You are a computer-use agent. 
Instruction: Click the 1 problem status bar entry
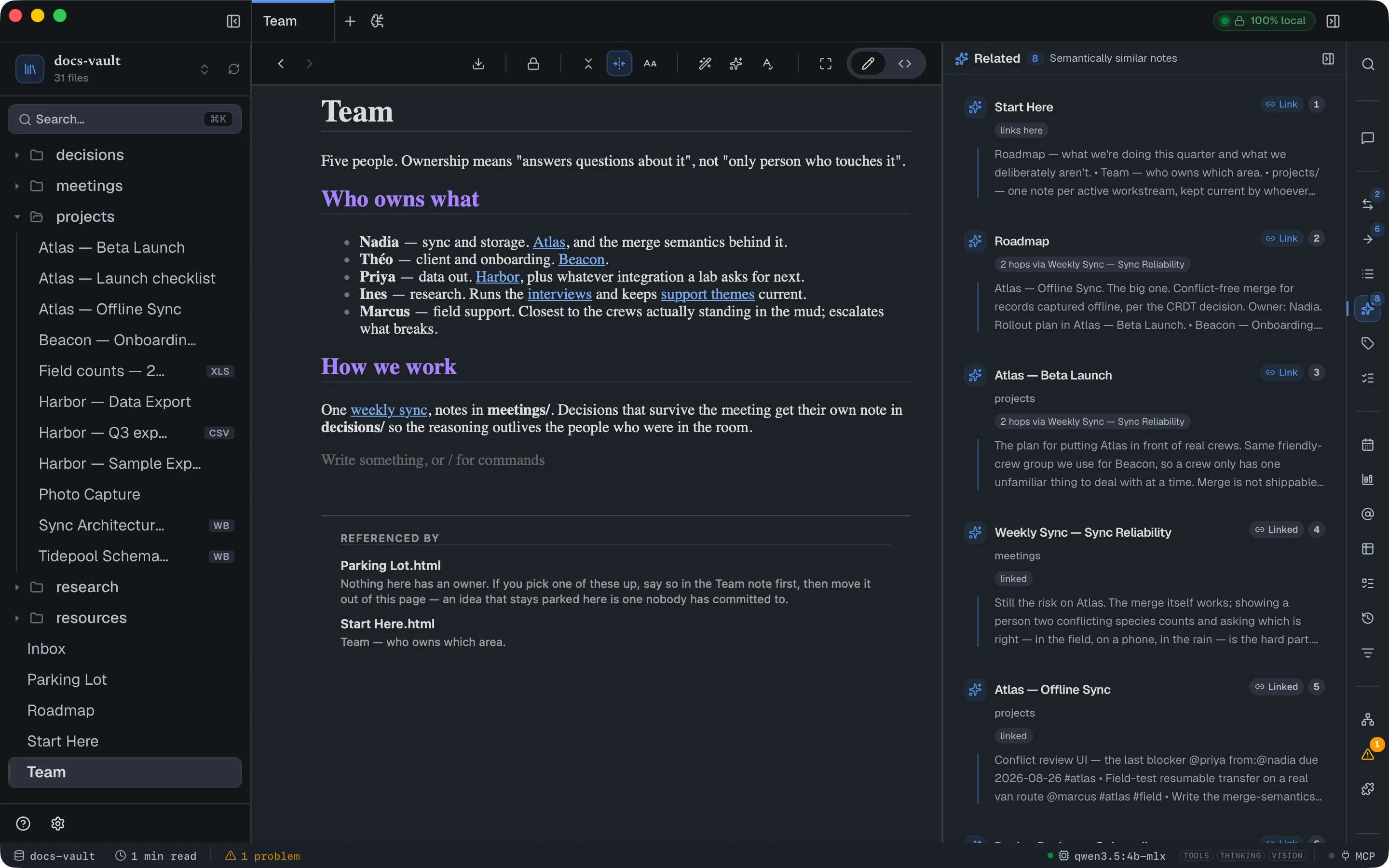click(262, 856)
